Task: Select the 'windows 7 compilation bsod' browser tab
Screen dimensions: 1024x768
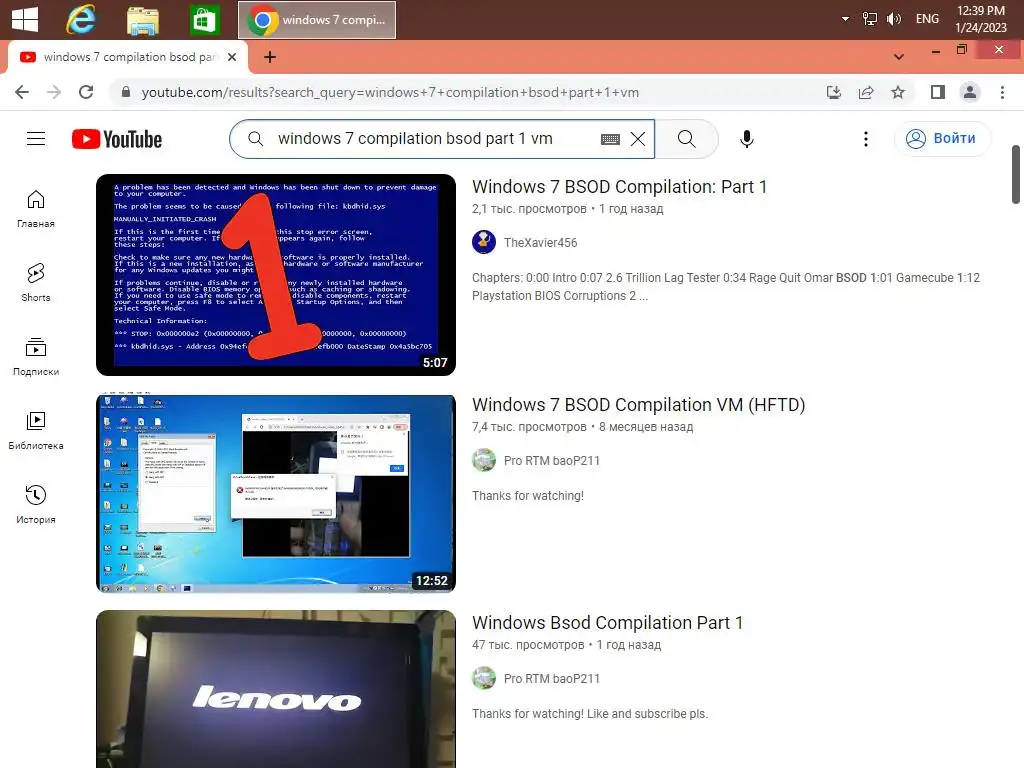Action: pos(127,57)
